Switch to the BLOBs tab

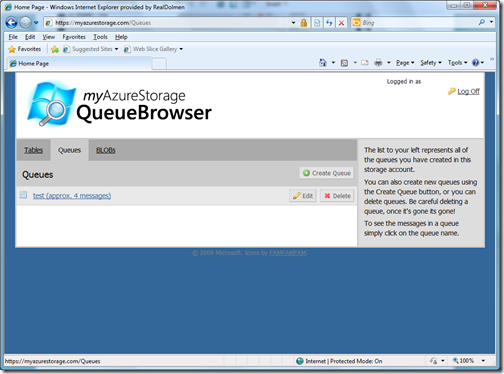point(106,150)
